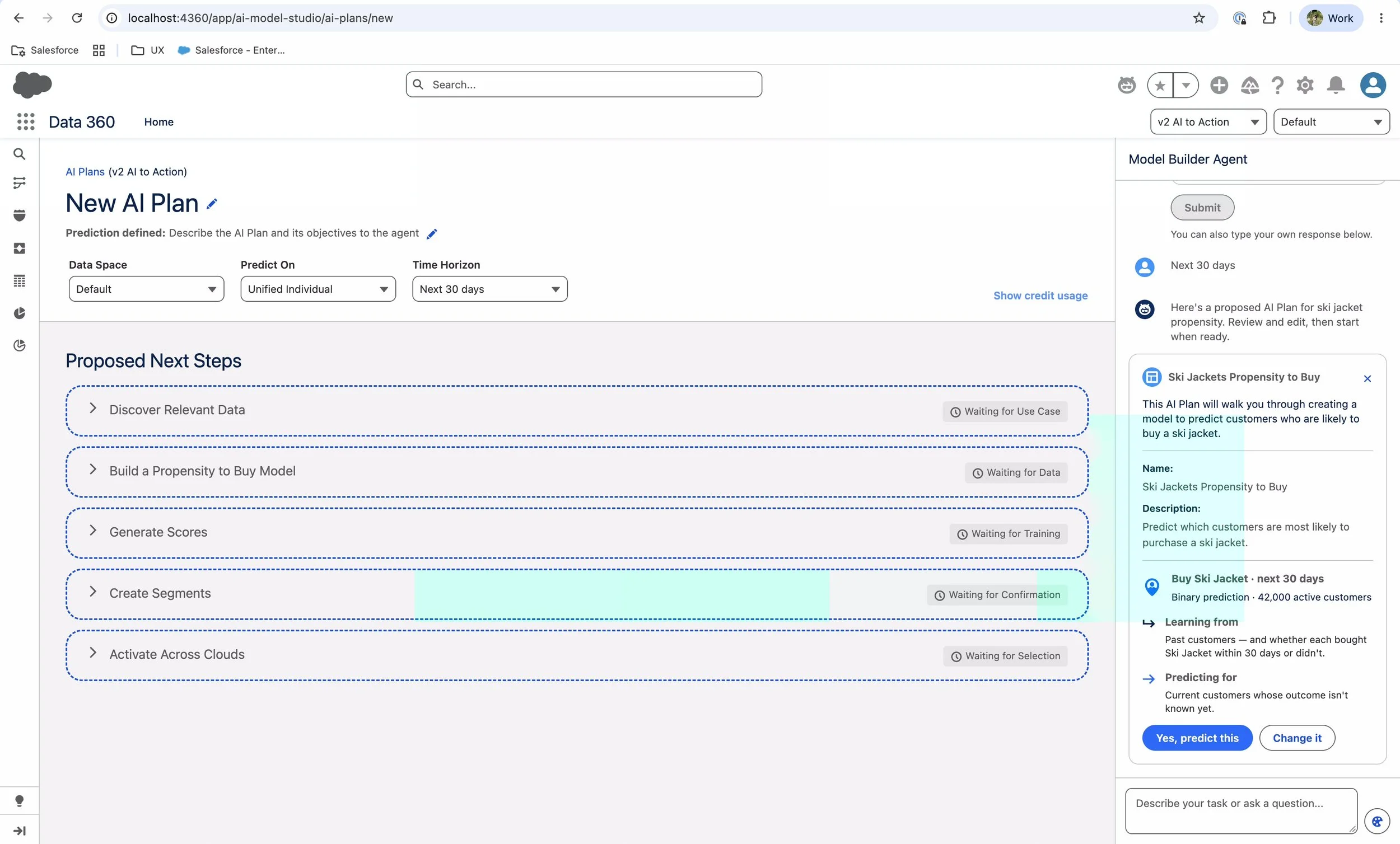Open the Trailhead guidance icon
This screenshot has width=1400, height=844.
tap(1249, 85)
